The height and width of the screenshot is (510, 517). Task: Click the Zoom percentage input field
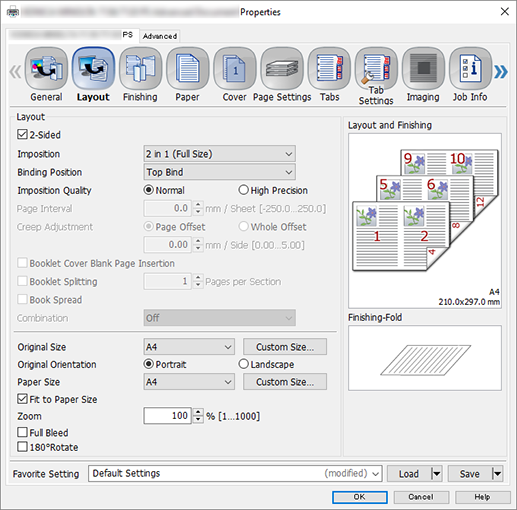167,415
